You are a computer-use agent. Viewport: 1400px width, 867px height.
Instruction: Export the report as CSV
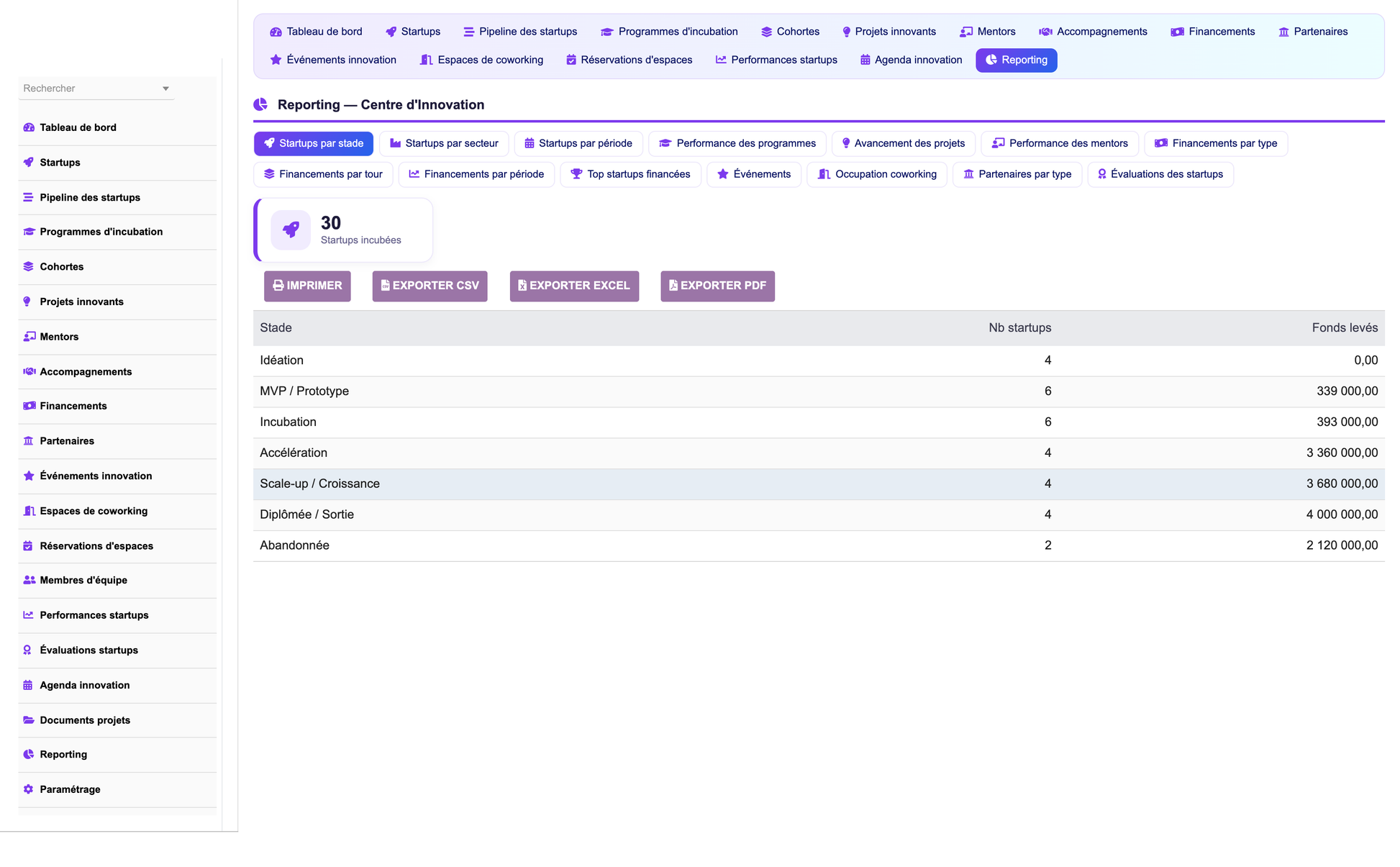coord(429,286)
